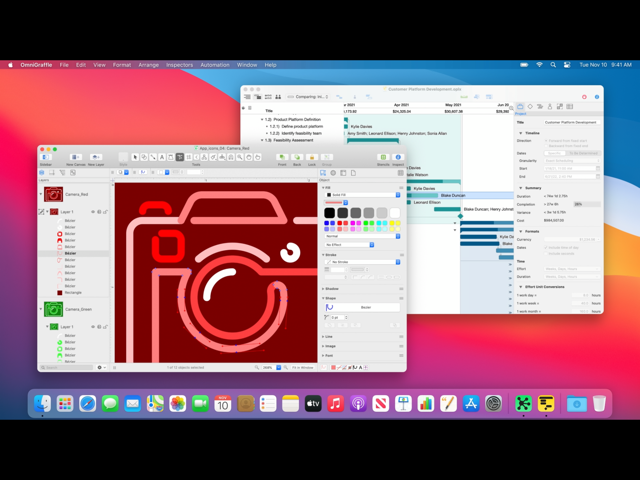Open the Automation menu

click(215, 65)
